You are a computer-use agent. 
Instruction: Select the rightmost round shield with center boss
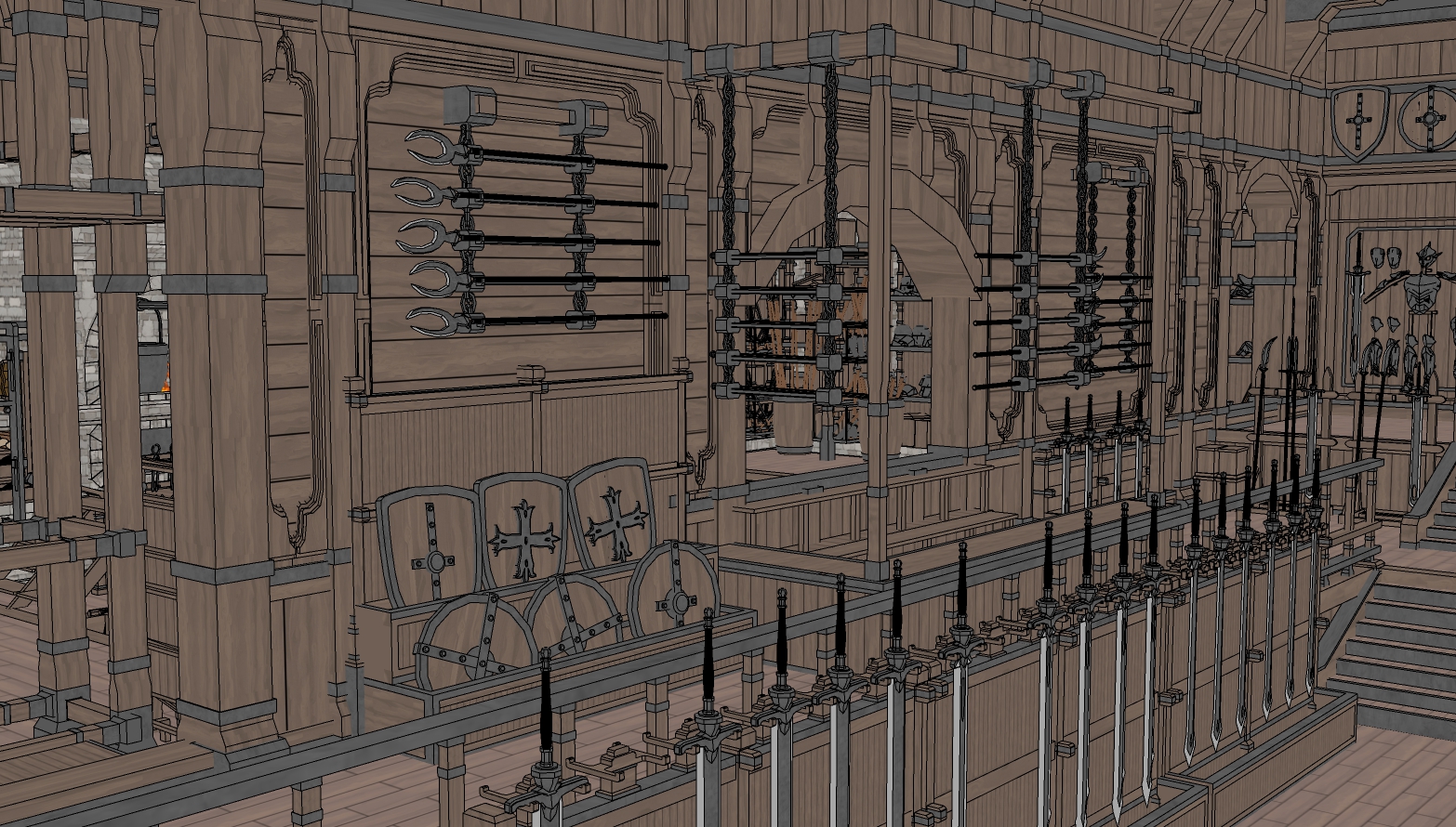pyautogui.click(x=673, y=590)
